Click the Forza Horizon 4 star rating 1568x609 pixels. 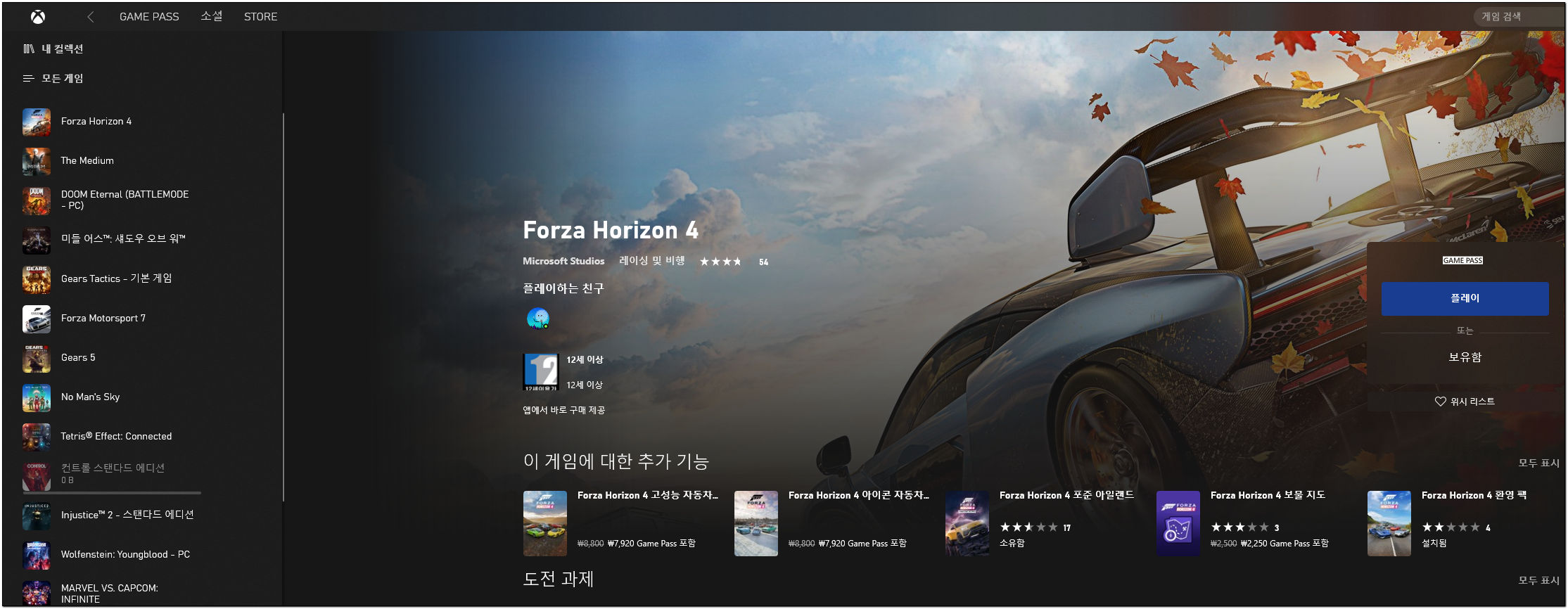[x=720, y=262]
